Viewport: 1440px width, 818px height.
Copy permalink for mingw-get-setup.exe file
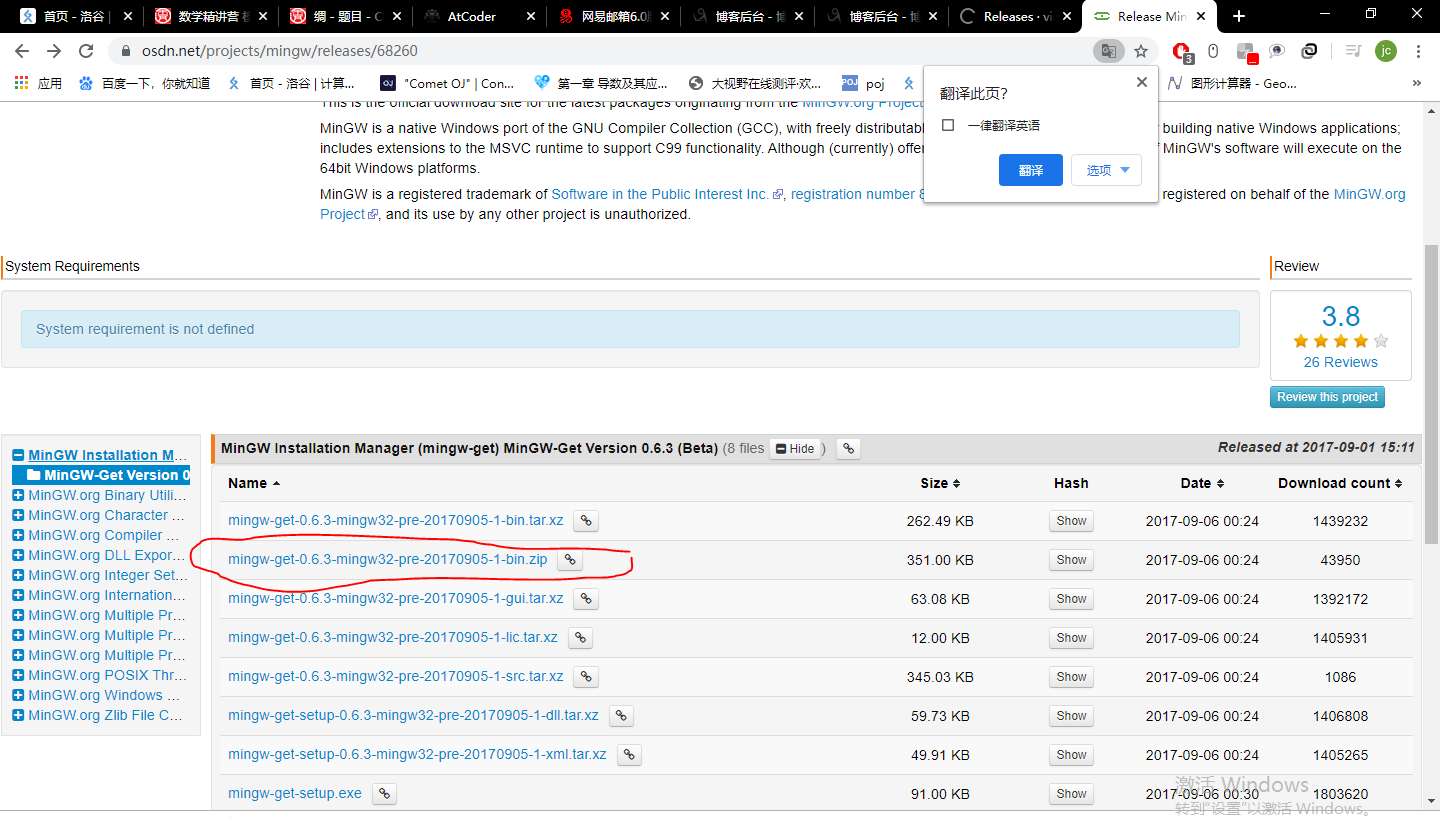384,794
